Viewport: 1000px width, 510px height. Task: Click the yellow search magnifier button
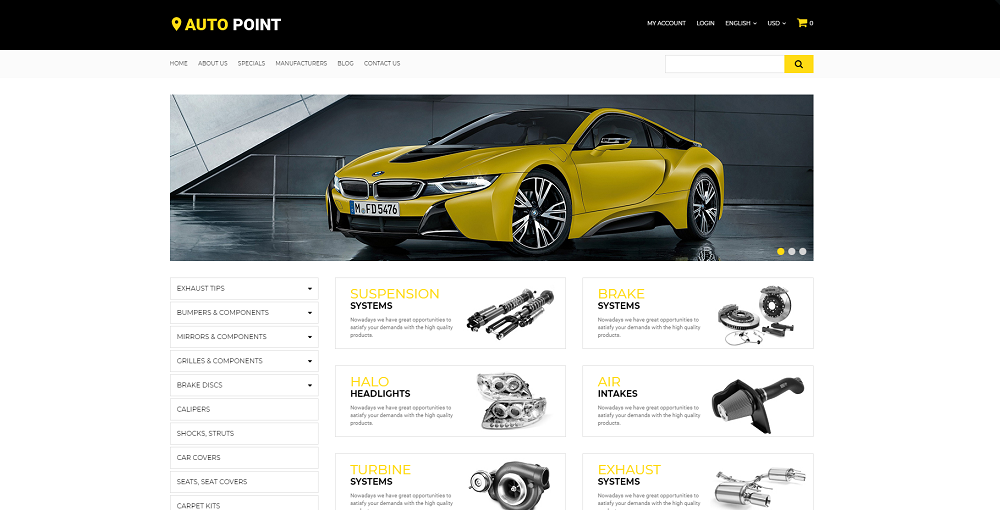pos(798,64)
